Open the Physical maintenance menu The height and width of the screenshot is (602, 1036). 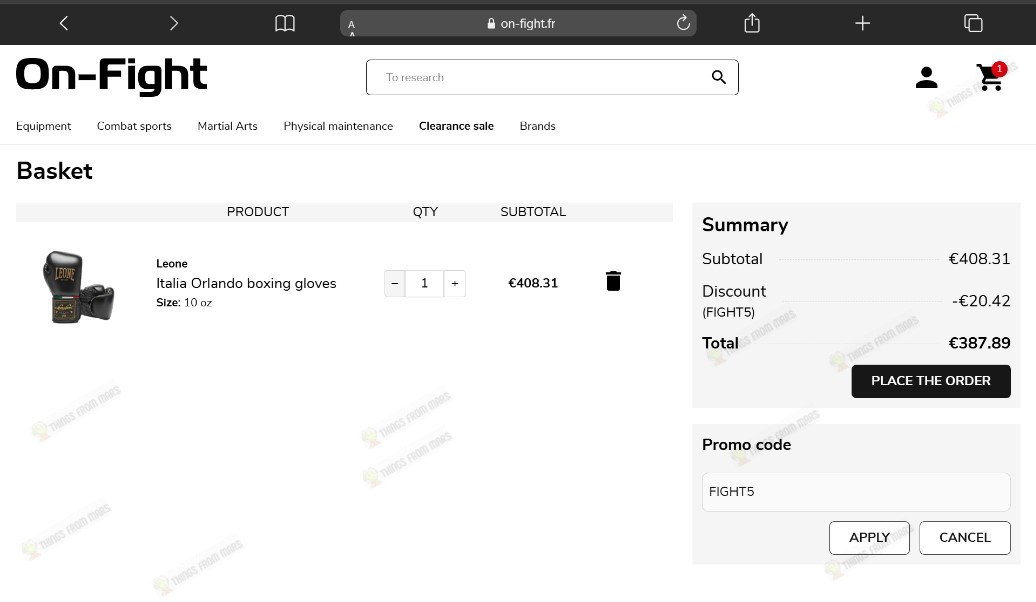coord(338,126)
